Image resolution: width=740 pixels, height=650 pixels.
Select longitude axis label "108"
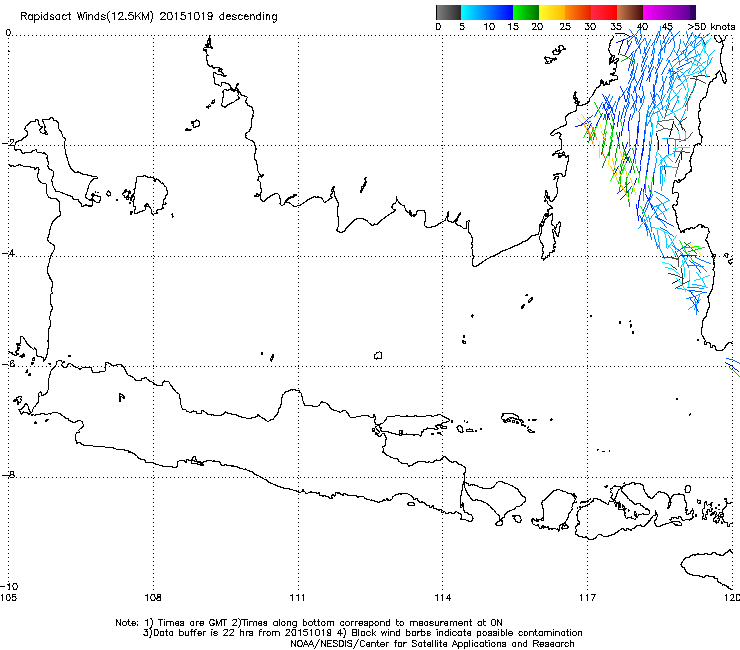pyautogui.click(x=153, y=598)
